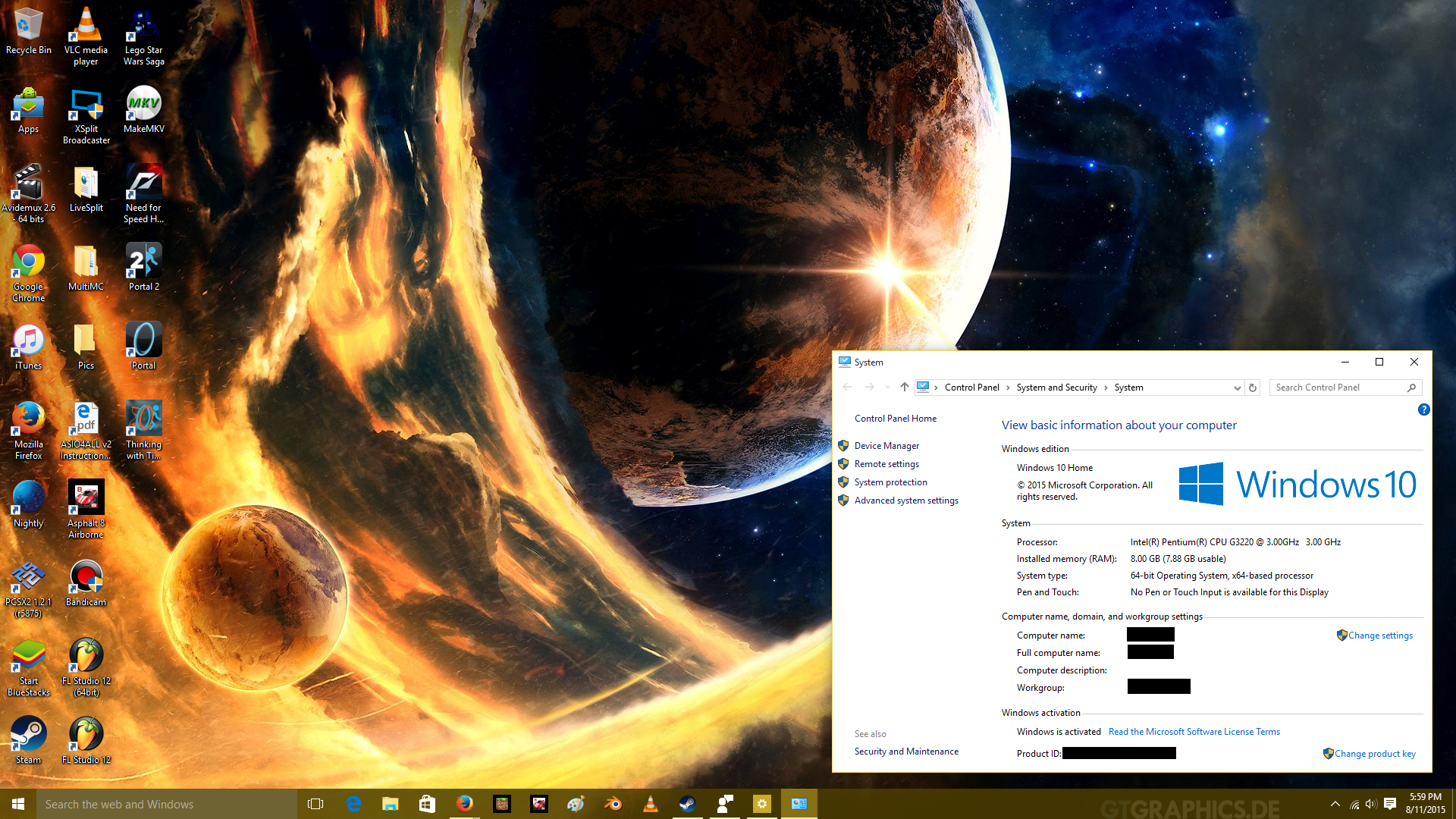Viewport: 1456px width, 819px height.
Task: Show hidden system tray icons
Action: click(x=1335, y=804)
